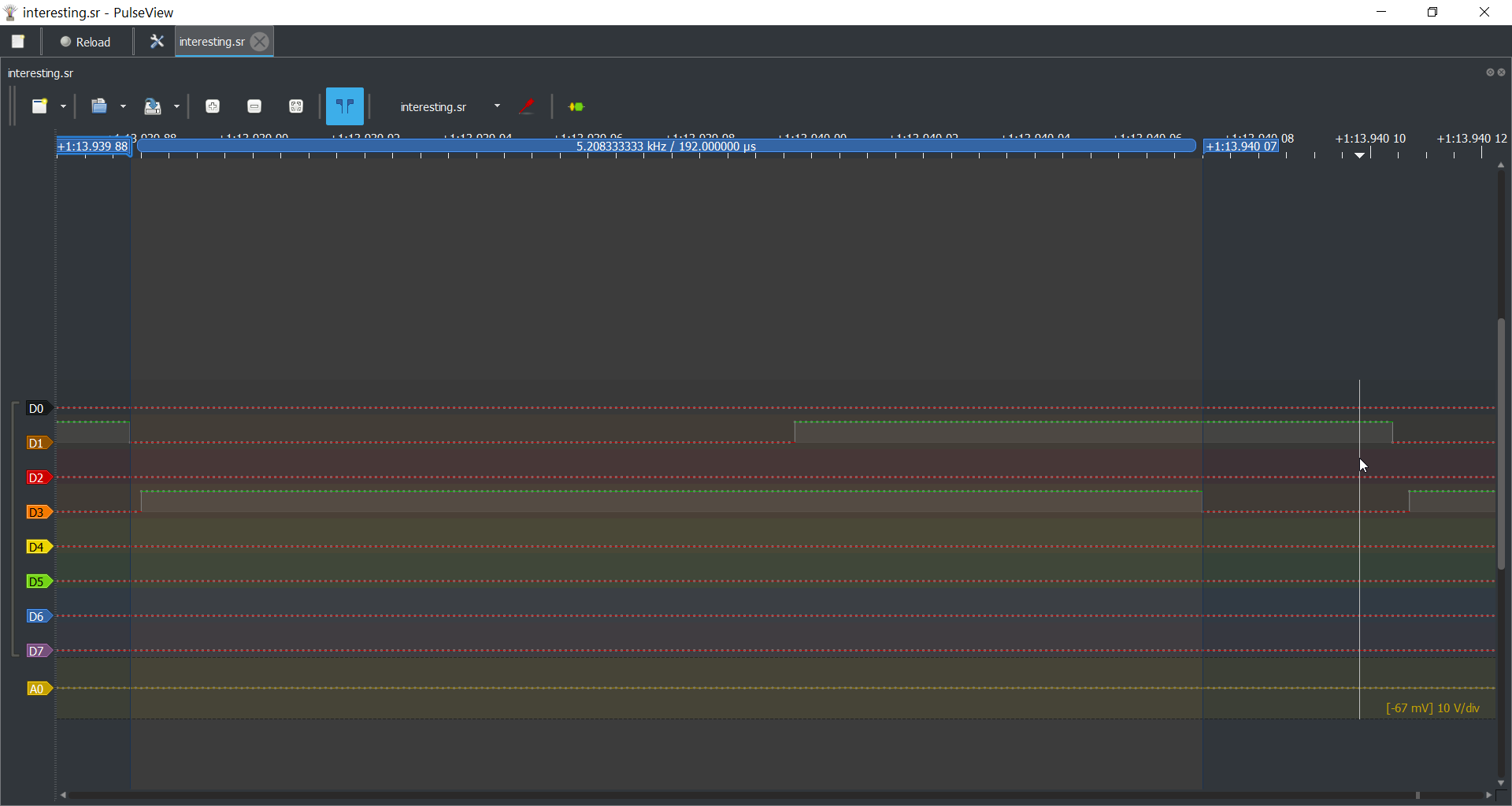Save the current capture
This screenshot has height=806, width=1512.
(152, 106)
